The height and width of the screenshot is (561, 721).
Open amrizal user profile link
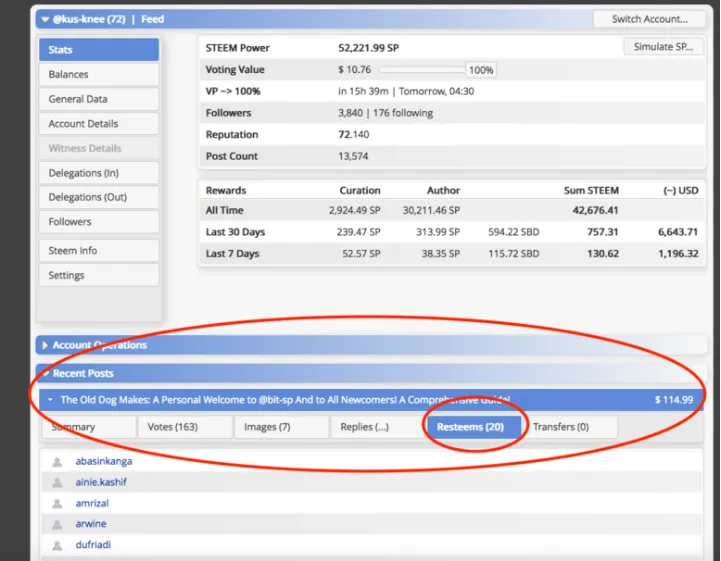(92, 503)
